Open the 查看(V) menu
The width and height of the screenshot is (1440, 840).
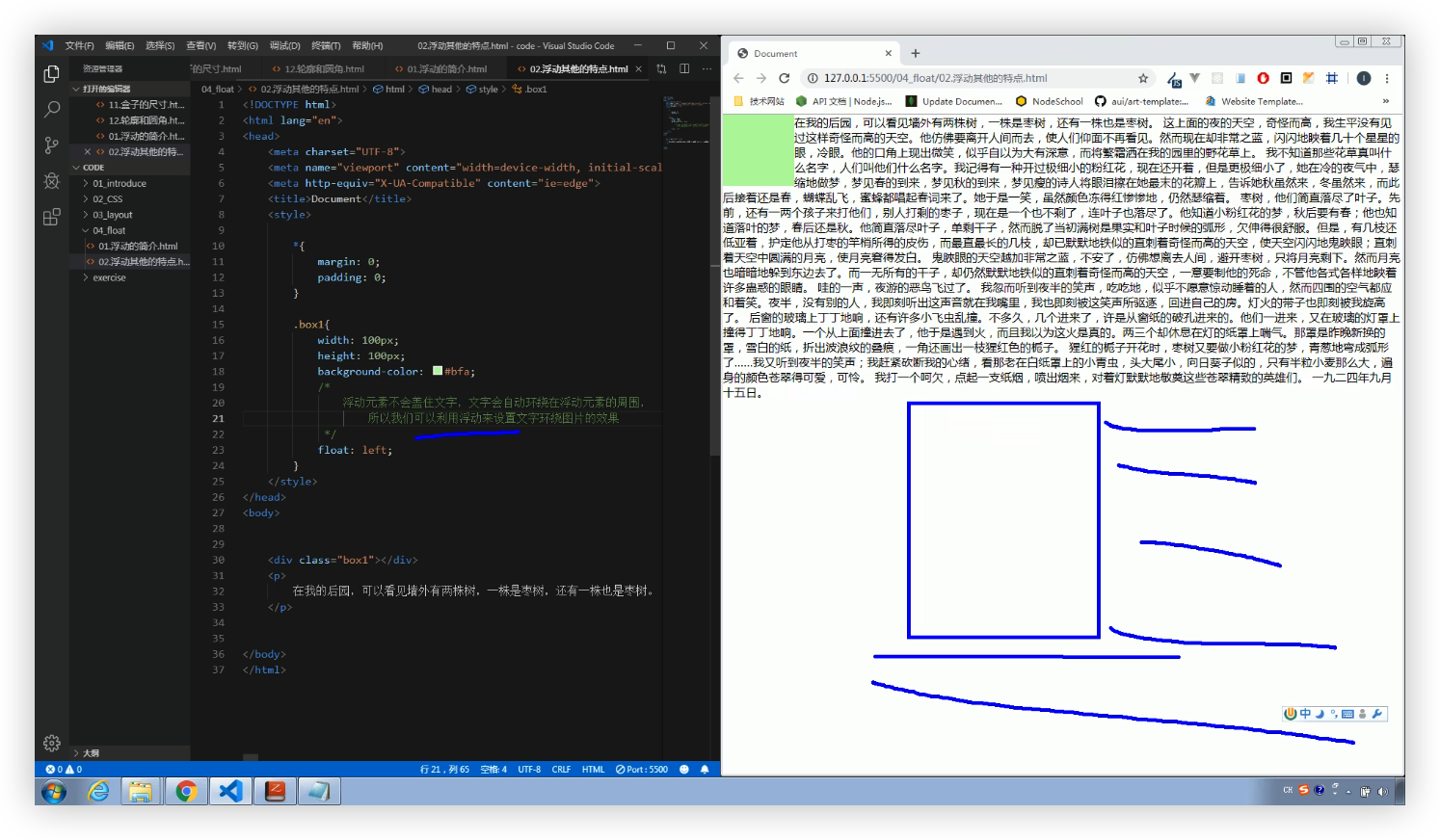pos(200,45)
